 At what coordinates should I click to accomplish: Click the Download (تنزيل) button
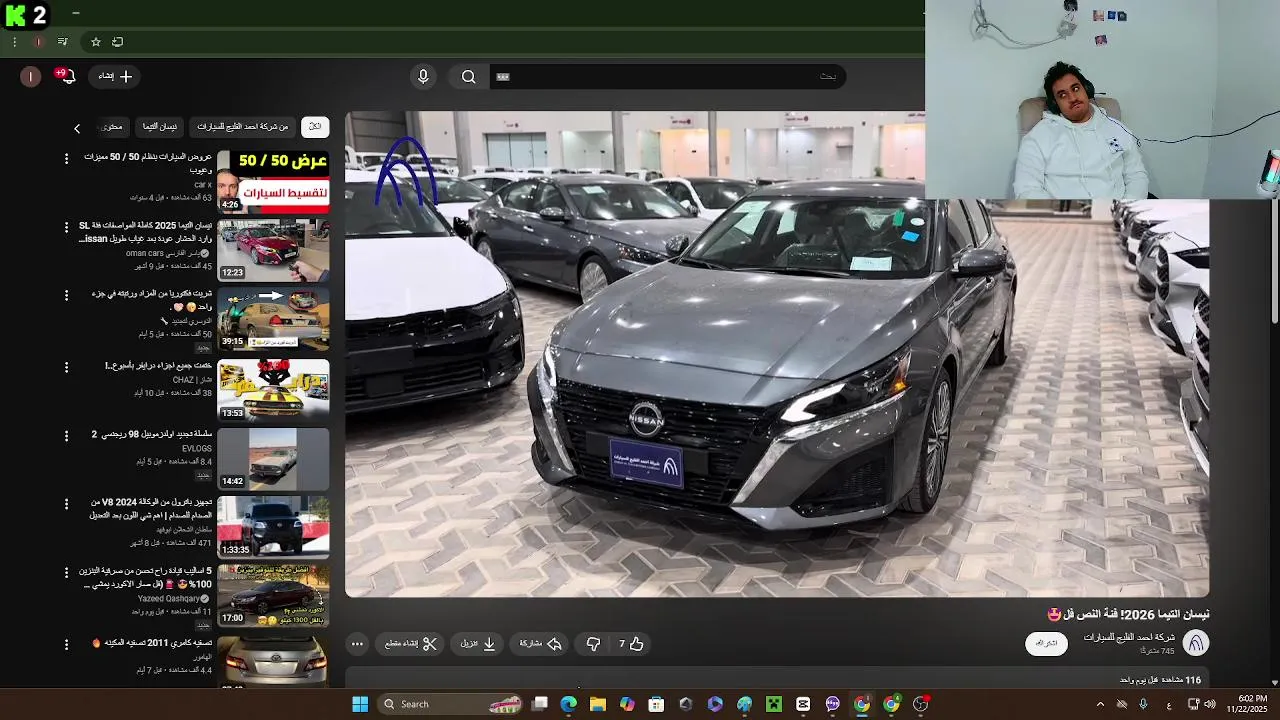(478, 644)
